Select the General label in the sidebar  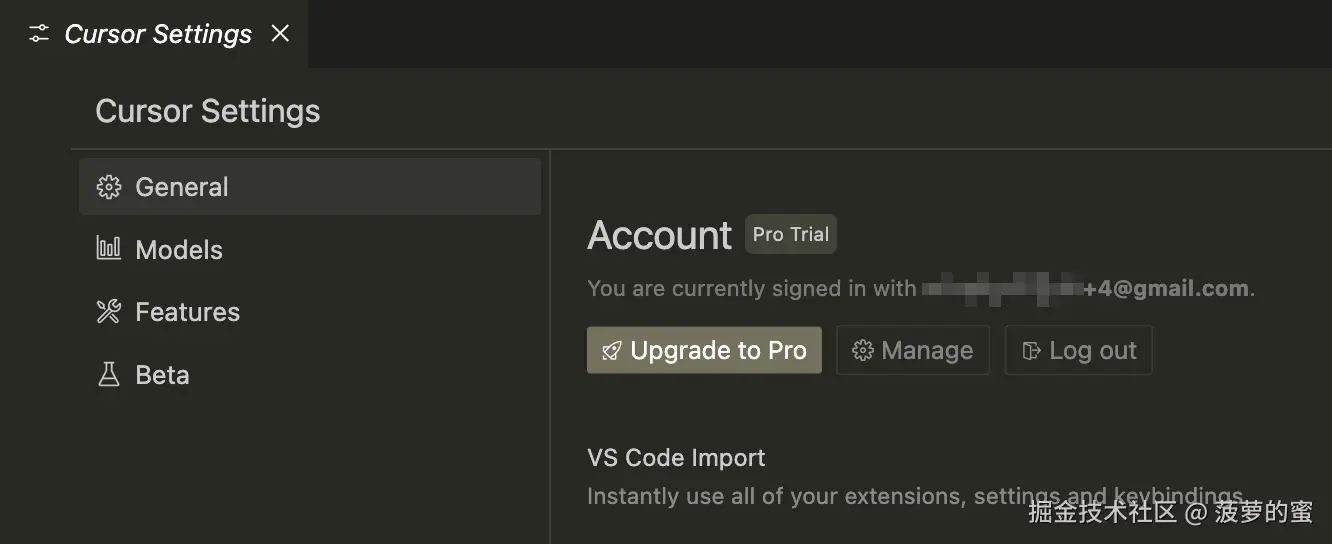182,187
